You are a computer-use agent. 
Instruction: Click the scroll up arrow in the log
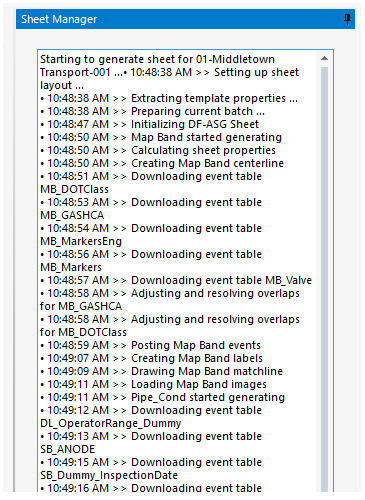[324, 58]
